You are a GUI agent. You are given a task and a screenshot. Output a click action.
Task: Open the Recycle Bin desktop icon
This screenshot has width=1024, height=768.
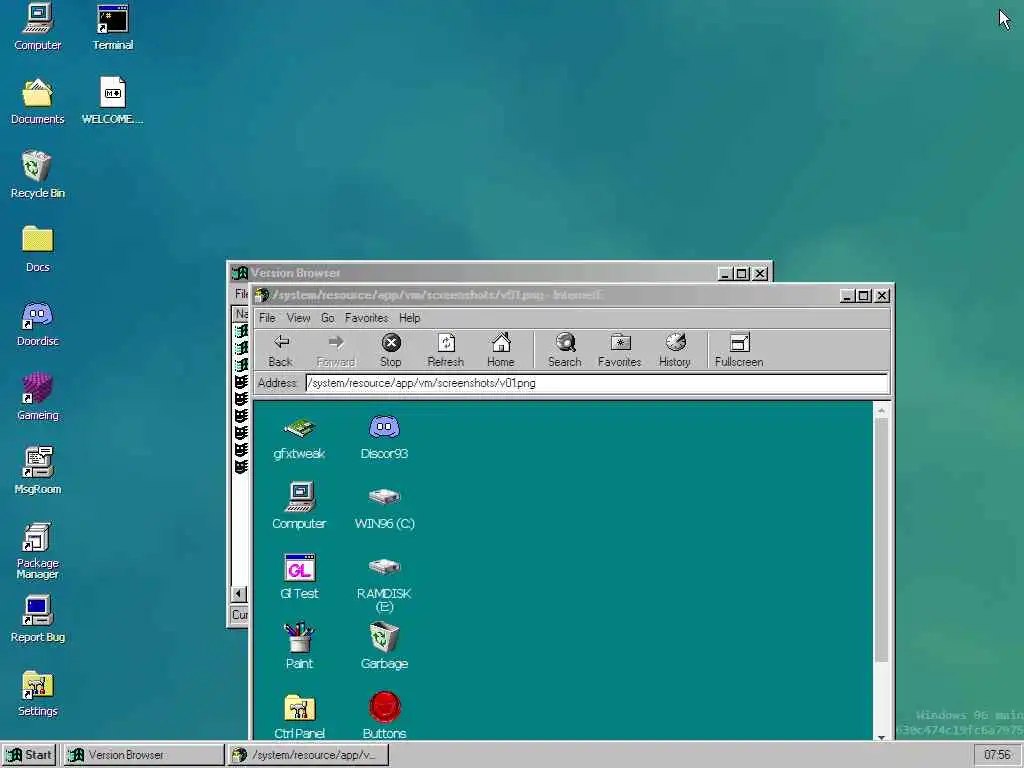coord(37,175)
